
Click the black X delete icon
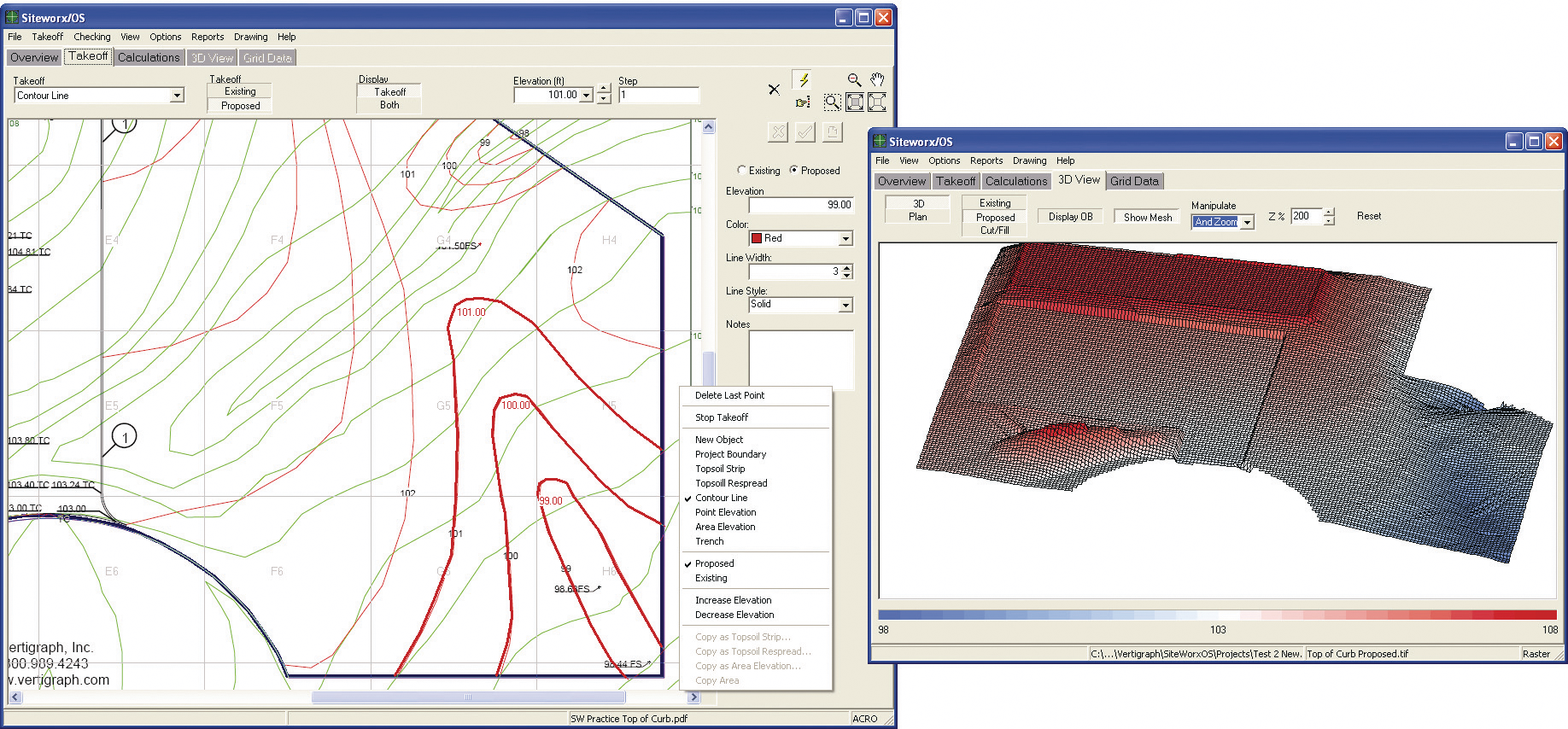774,89
